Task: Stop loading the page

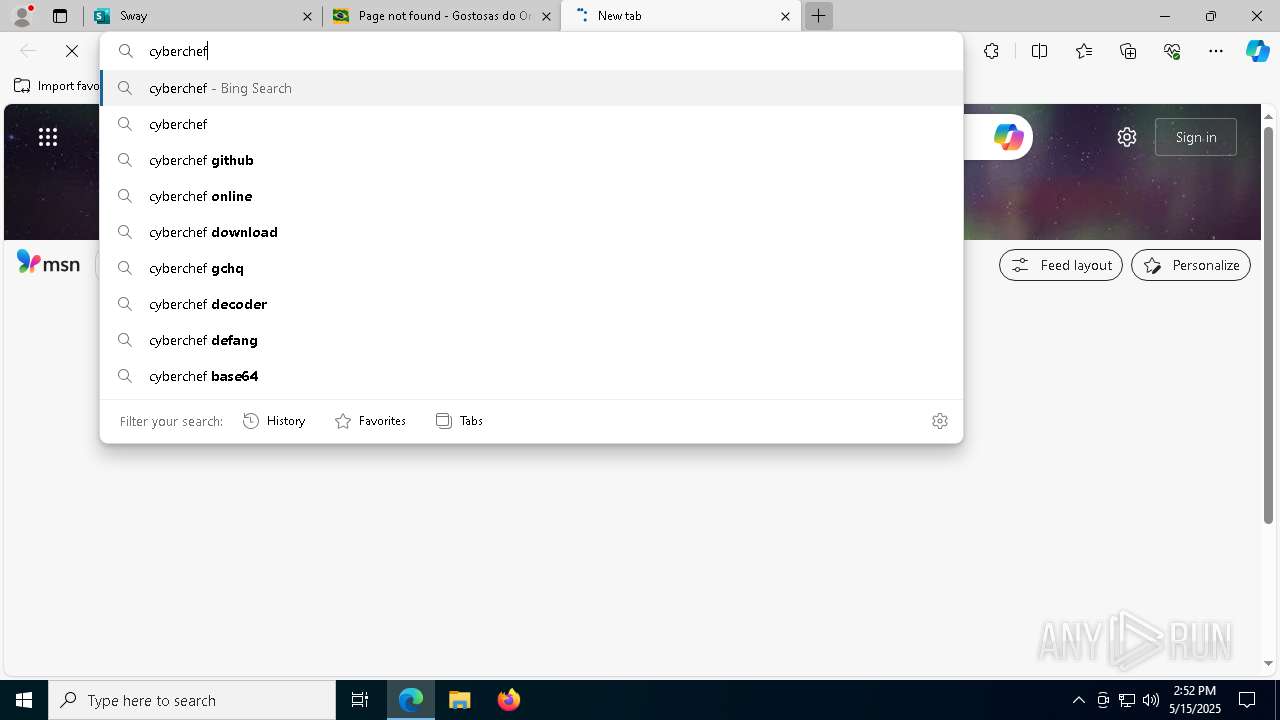Action: pos(72,51)
